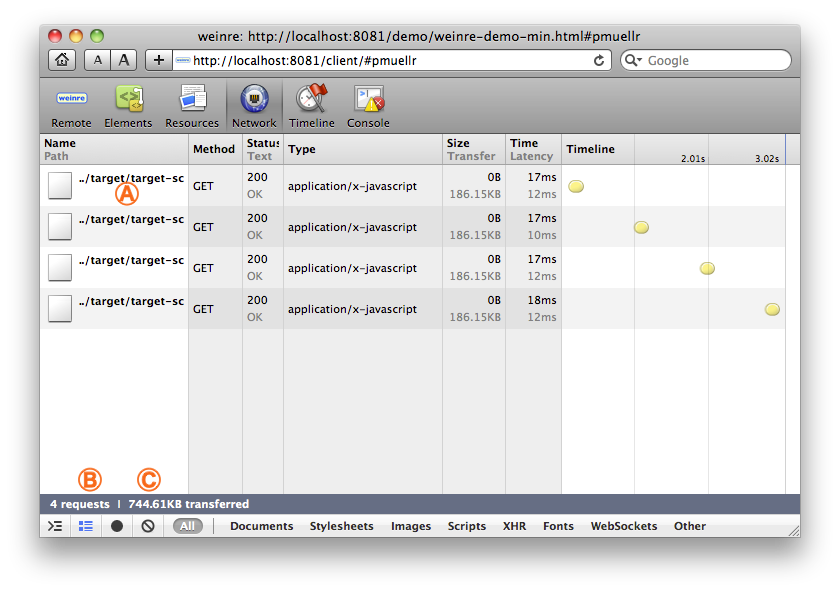The image size is (840, 592).
Task: Clear the network log
Action: click(x=148, y=526)
